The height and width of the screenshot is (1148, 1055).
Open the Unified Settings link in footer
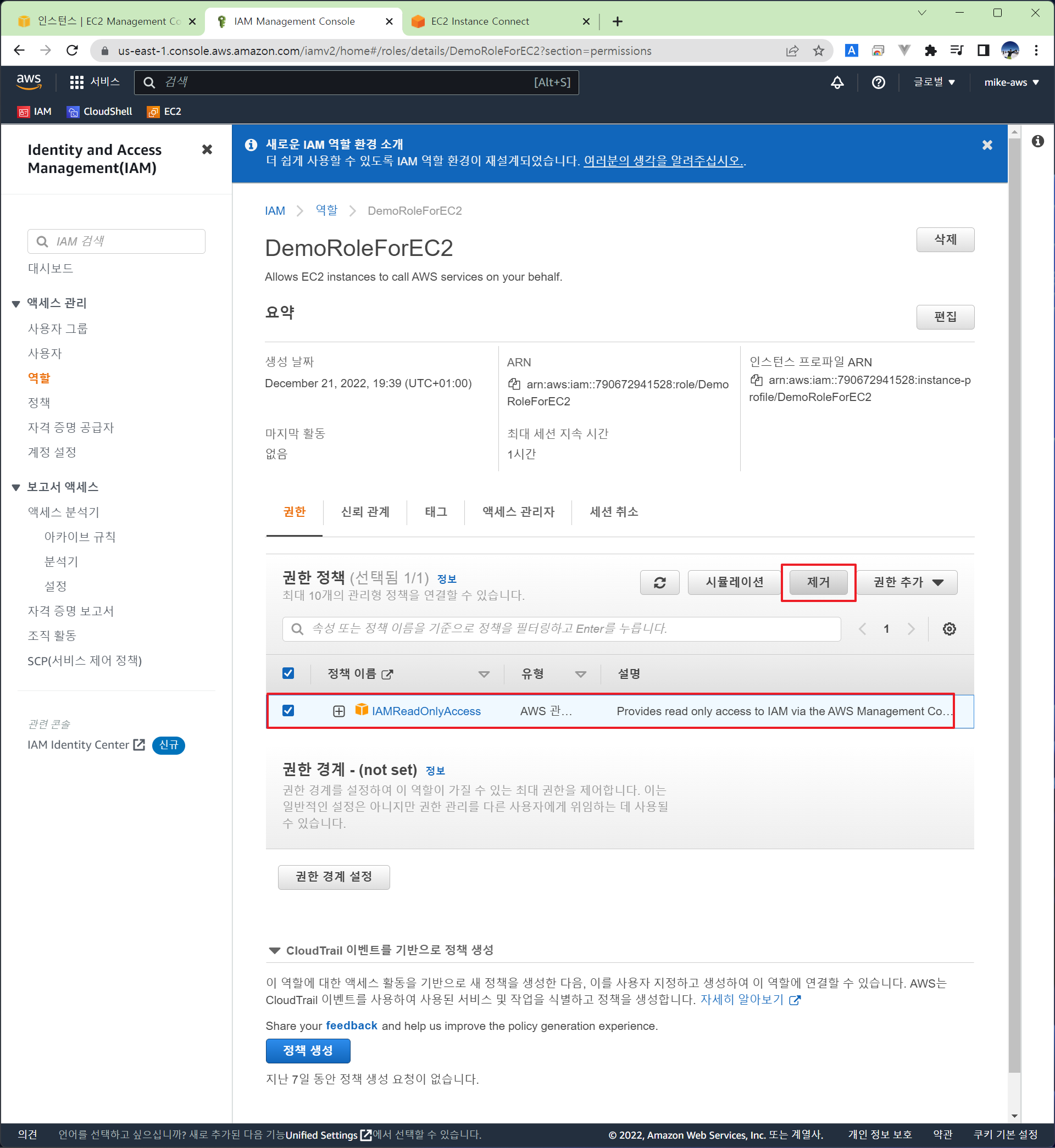[x=328, y=1135]
